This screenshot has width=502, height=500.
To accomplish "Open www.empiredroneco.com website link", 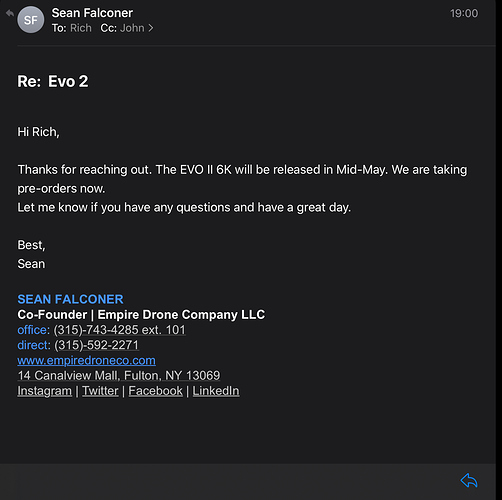I will pyautogui.click(x=86, y=360).
